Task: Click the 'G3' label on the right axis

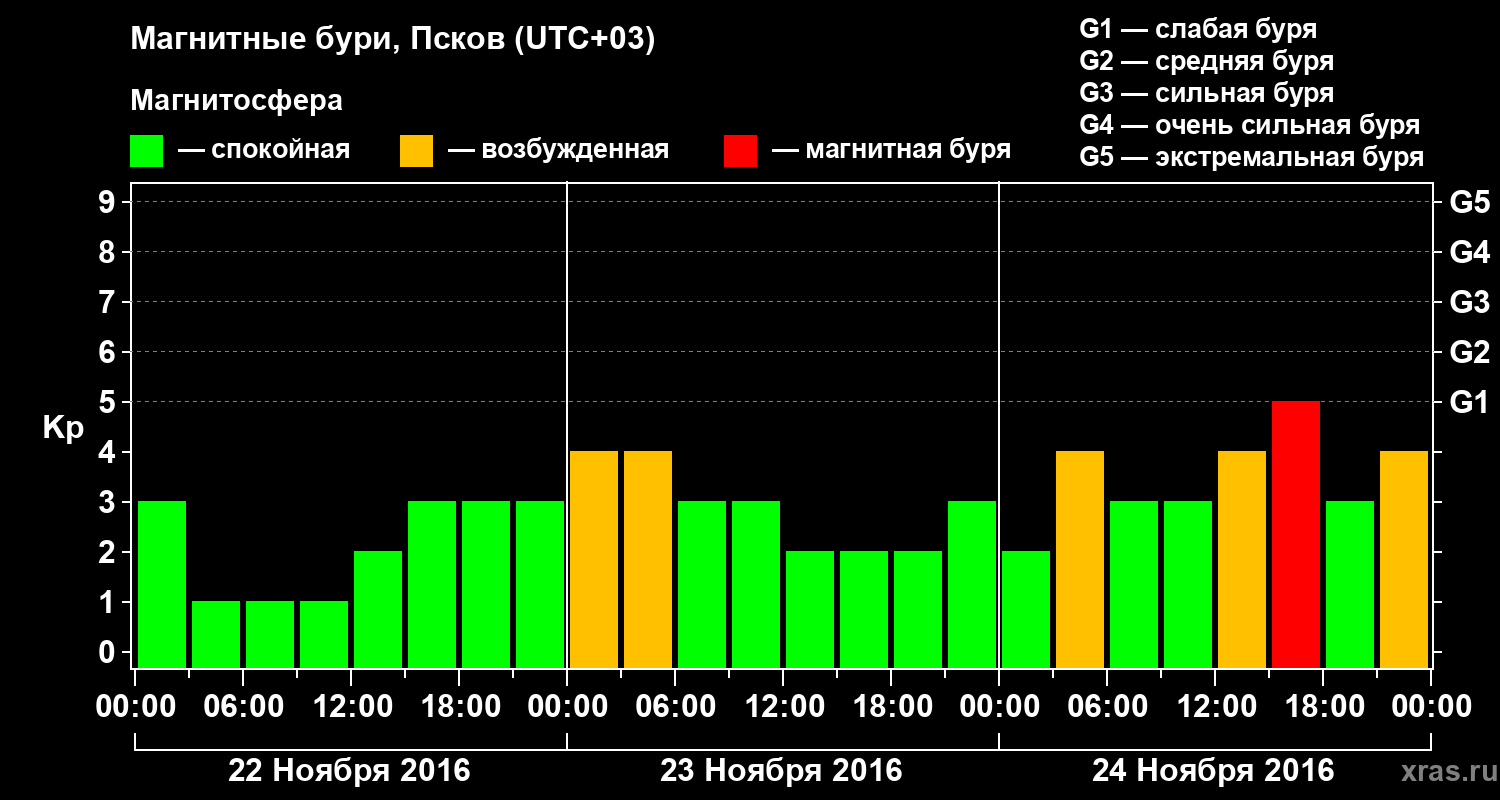Action: coord(1470,302)
